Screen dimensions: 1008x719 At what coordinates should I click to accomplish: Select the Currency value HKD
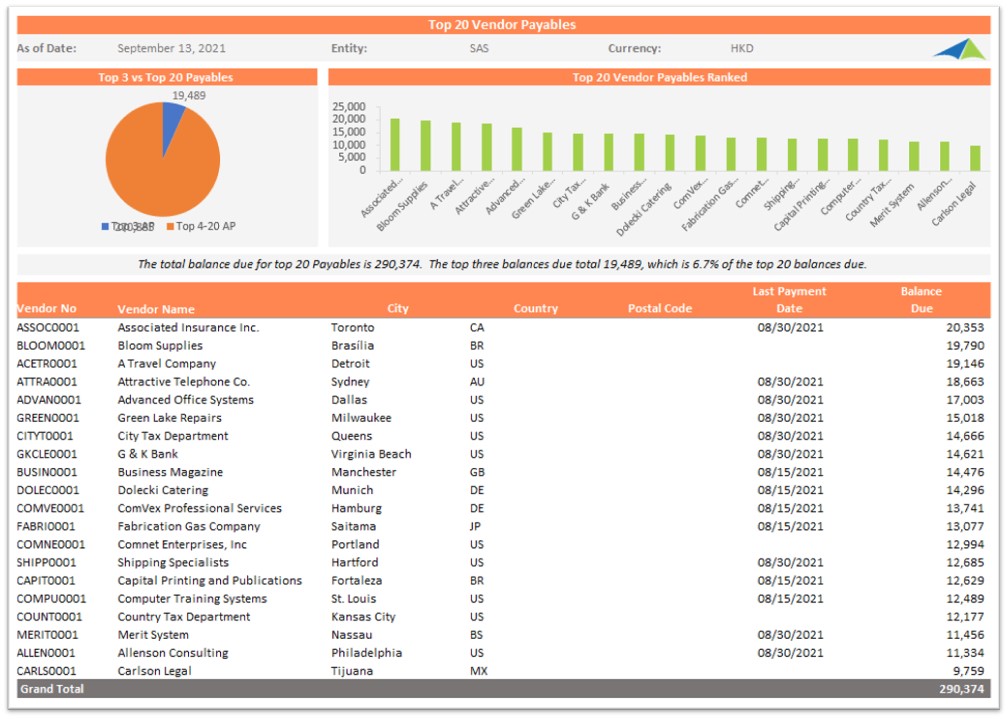coord(741,48)
